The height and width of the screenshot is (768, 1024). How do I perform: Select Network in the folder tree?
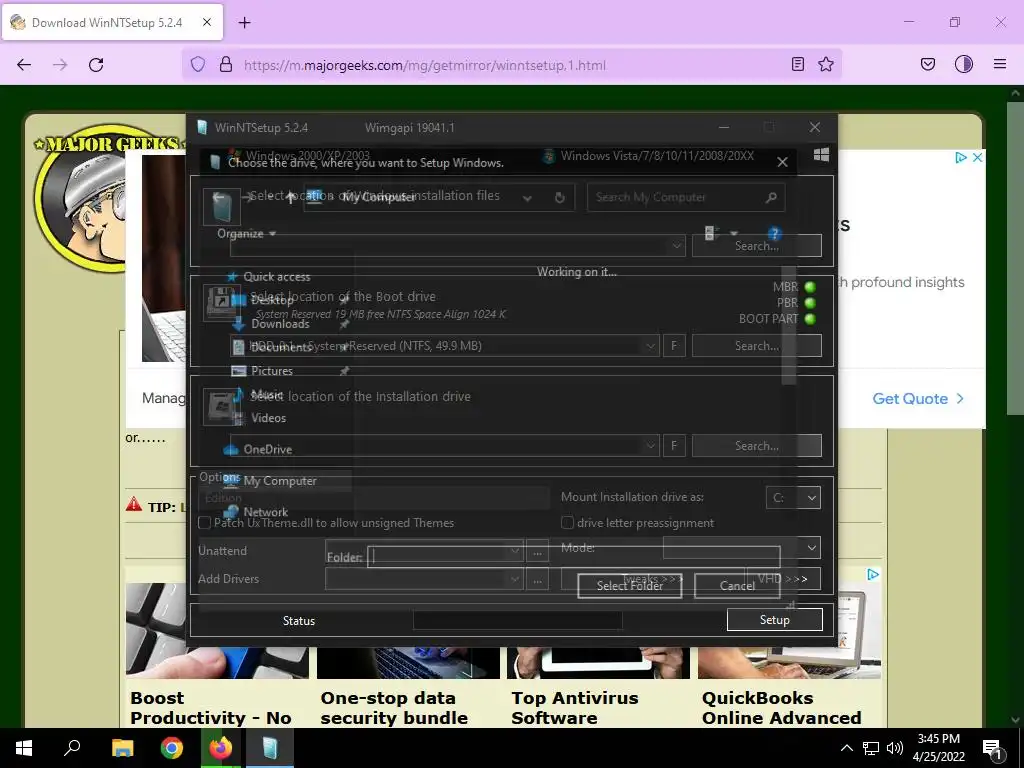[265, 512]
